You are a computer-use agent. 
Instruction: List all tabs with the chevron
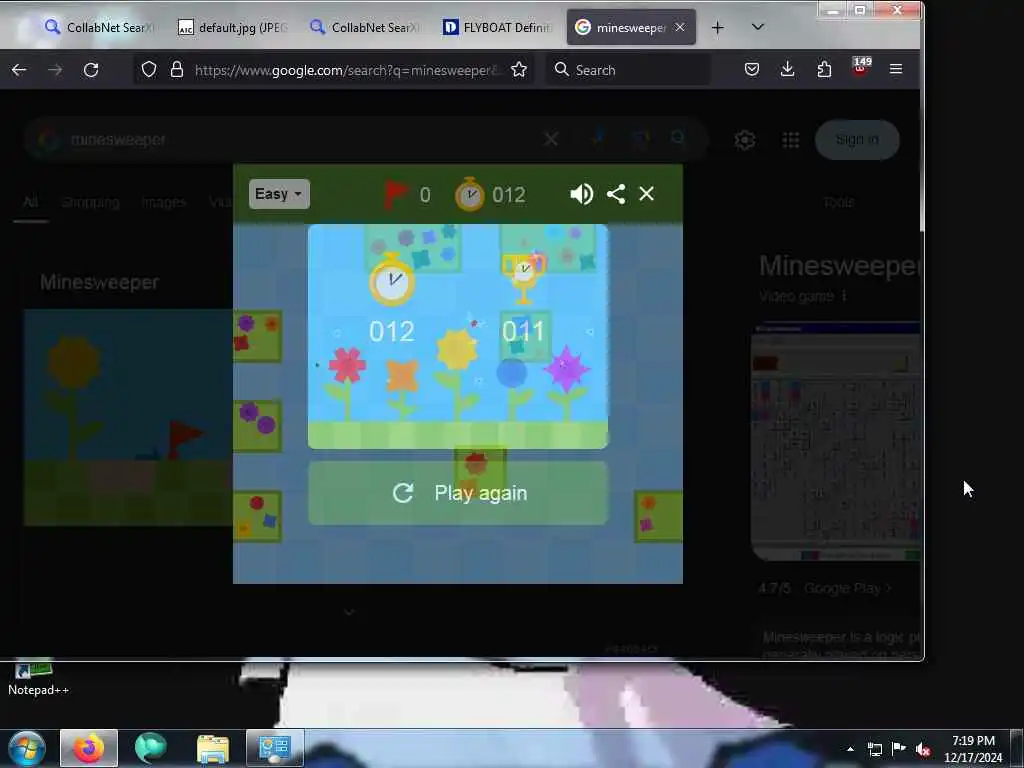tap(758, 27)
